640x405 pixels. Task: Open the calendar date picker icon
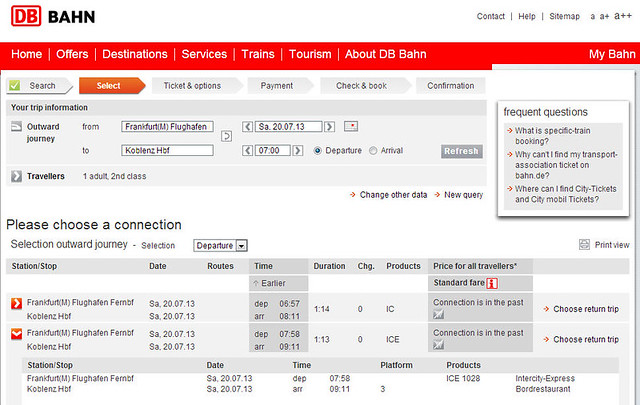point(350,127)
